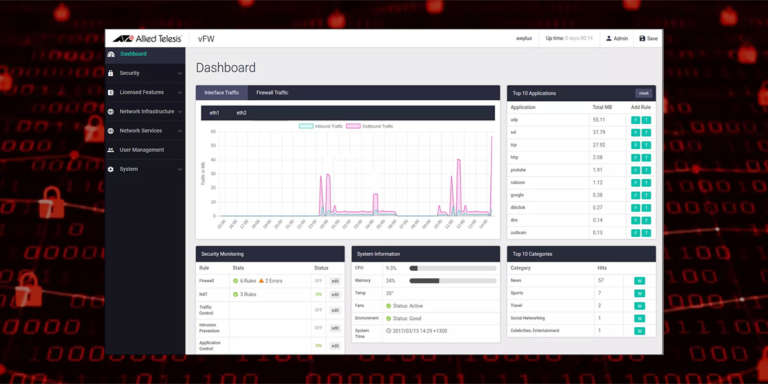
Task: Click the green Firewall rules status icon
Action: (236, 281)
